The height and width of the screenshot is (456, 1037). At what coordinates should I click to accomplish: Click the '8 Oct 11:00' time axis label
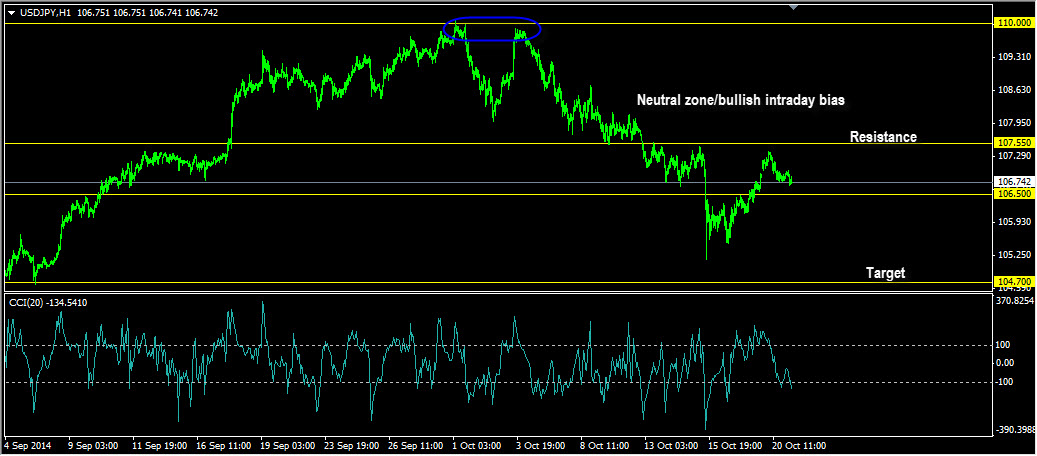pos(606,446)
